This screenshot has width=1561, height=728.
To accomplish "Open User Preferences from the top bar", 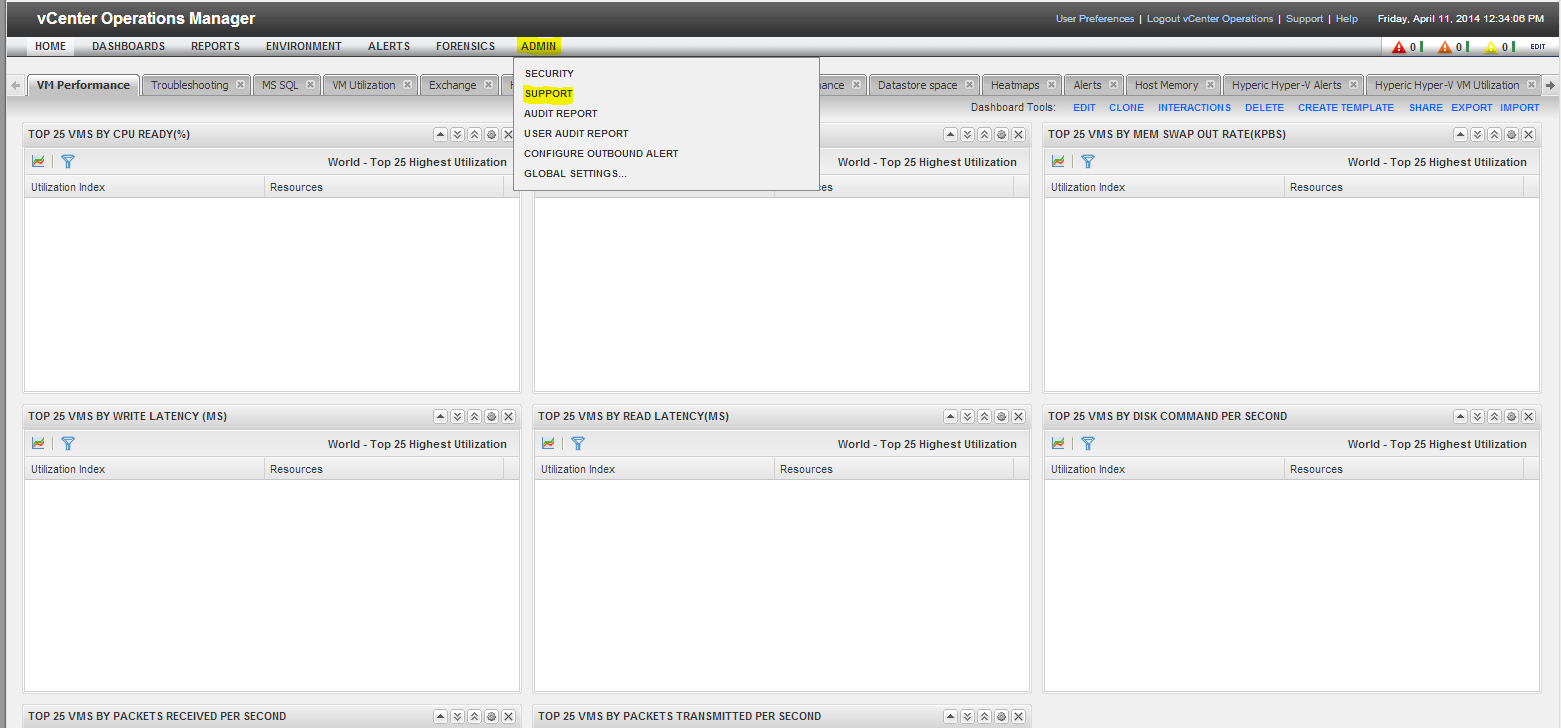I will pos(1095,18).
